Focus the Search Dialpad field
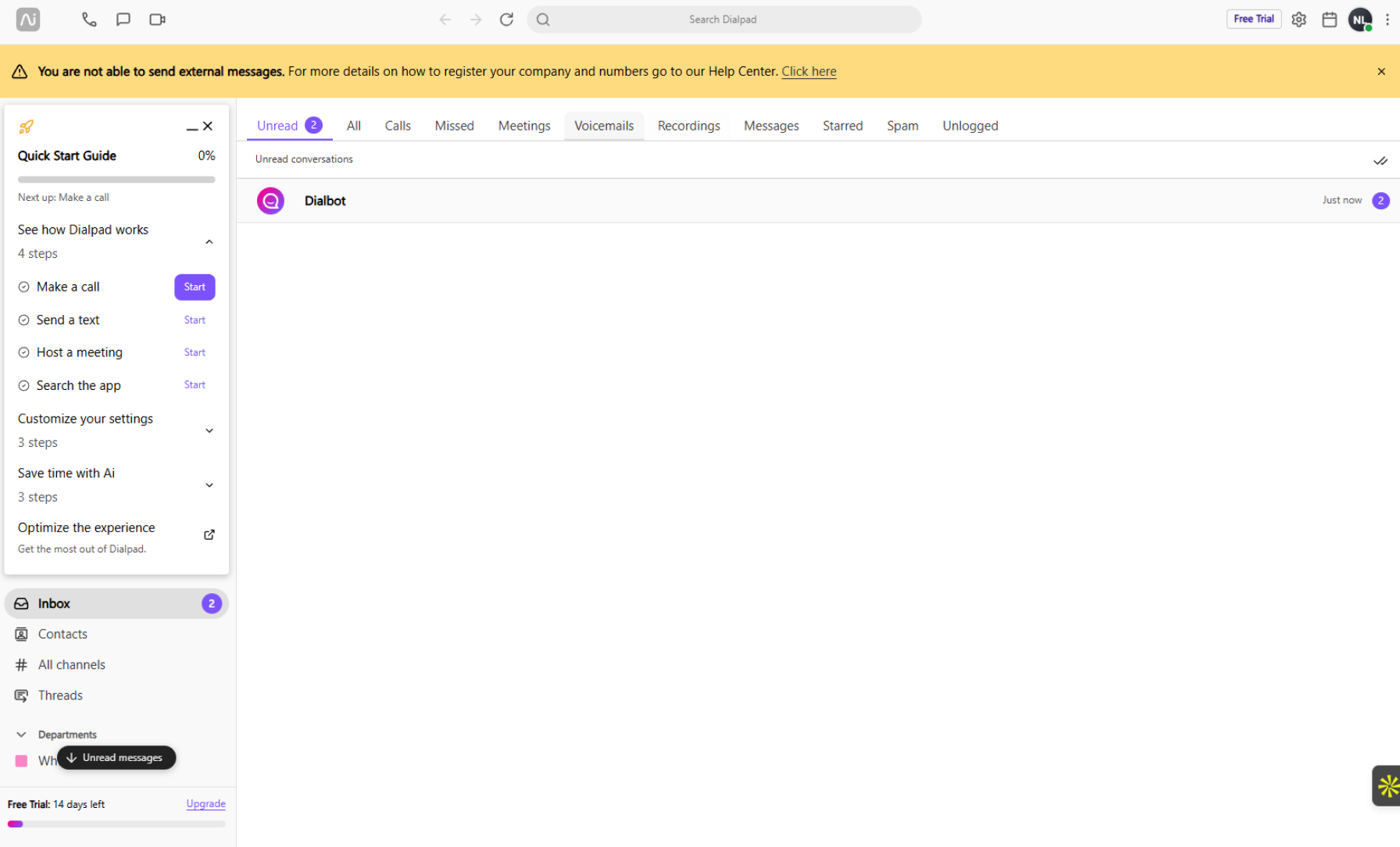This screenshot has height=847, width=1400. 723,20
